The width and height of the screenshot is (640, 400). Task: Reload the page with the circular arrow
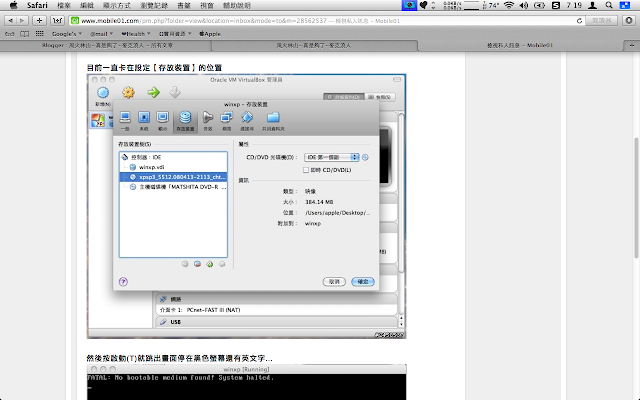[579, 20]
